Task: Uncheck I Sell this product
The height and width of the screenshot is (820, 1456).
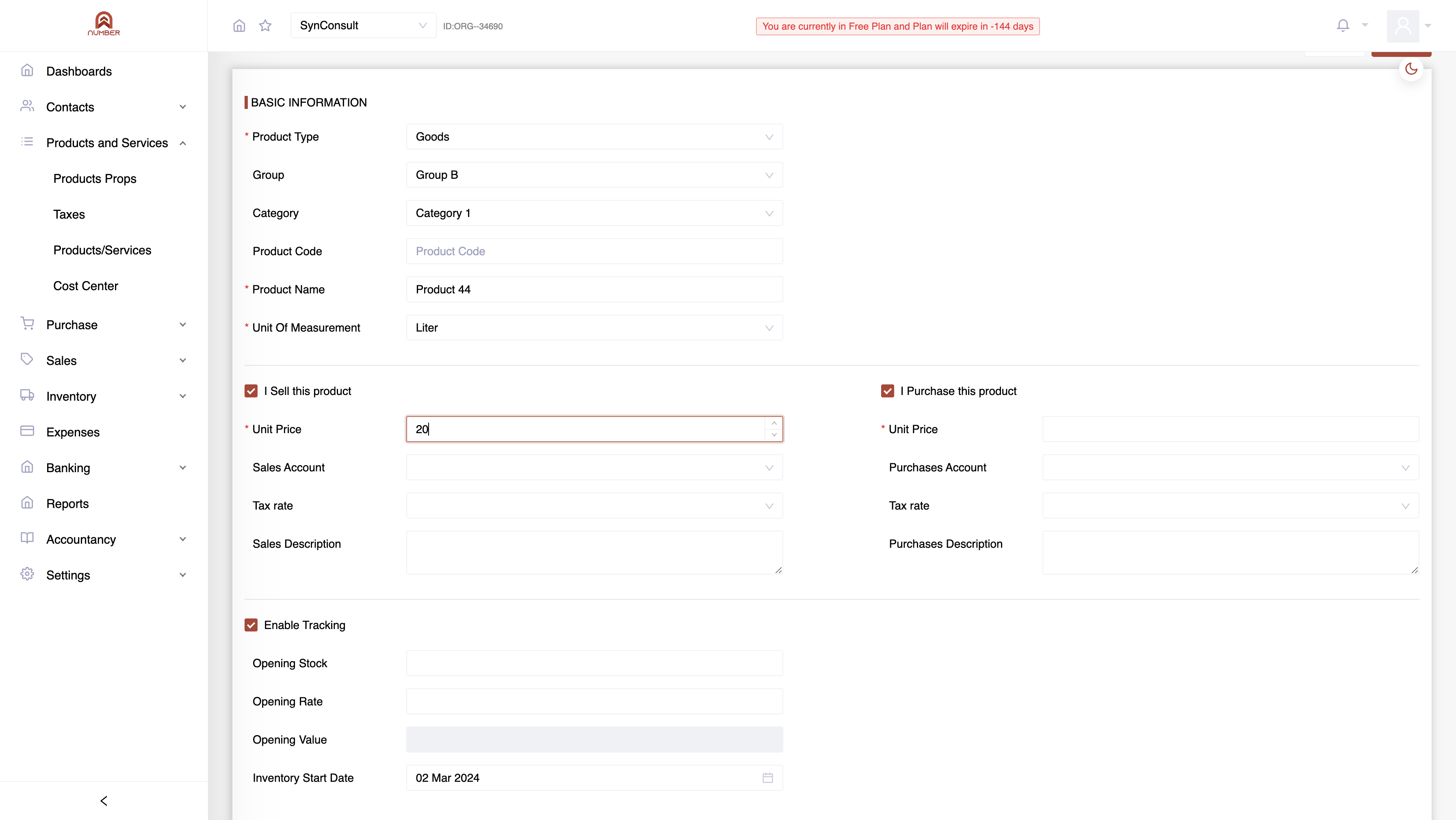Action: pos(251,391)
